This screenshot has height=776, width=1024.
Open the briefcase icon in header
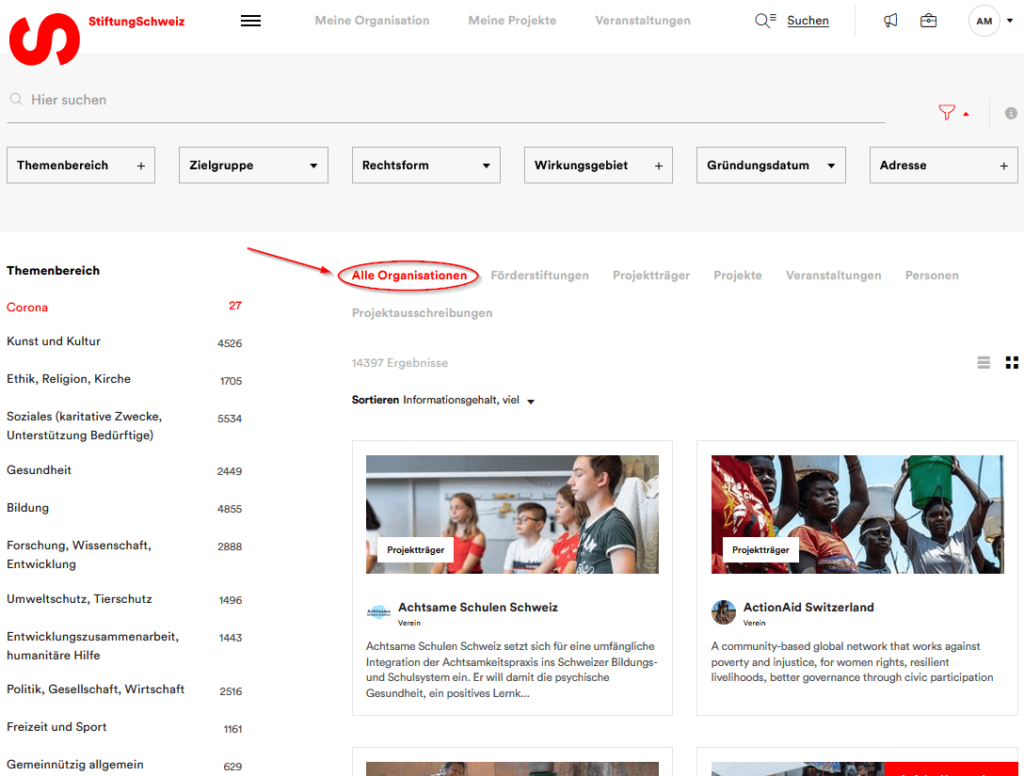click(x=928, y=21)
